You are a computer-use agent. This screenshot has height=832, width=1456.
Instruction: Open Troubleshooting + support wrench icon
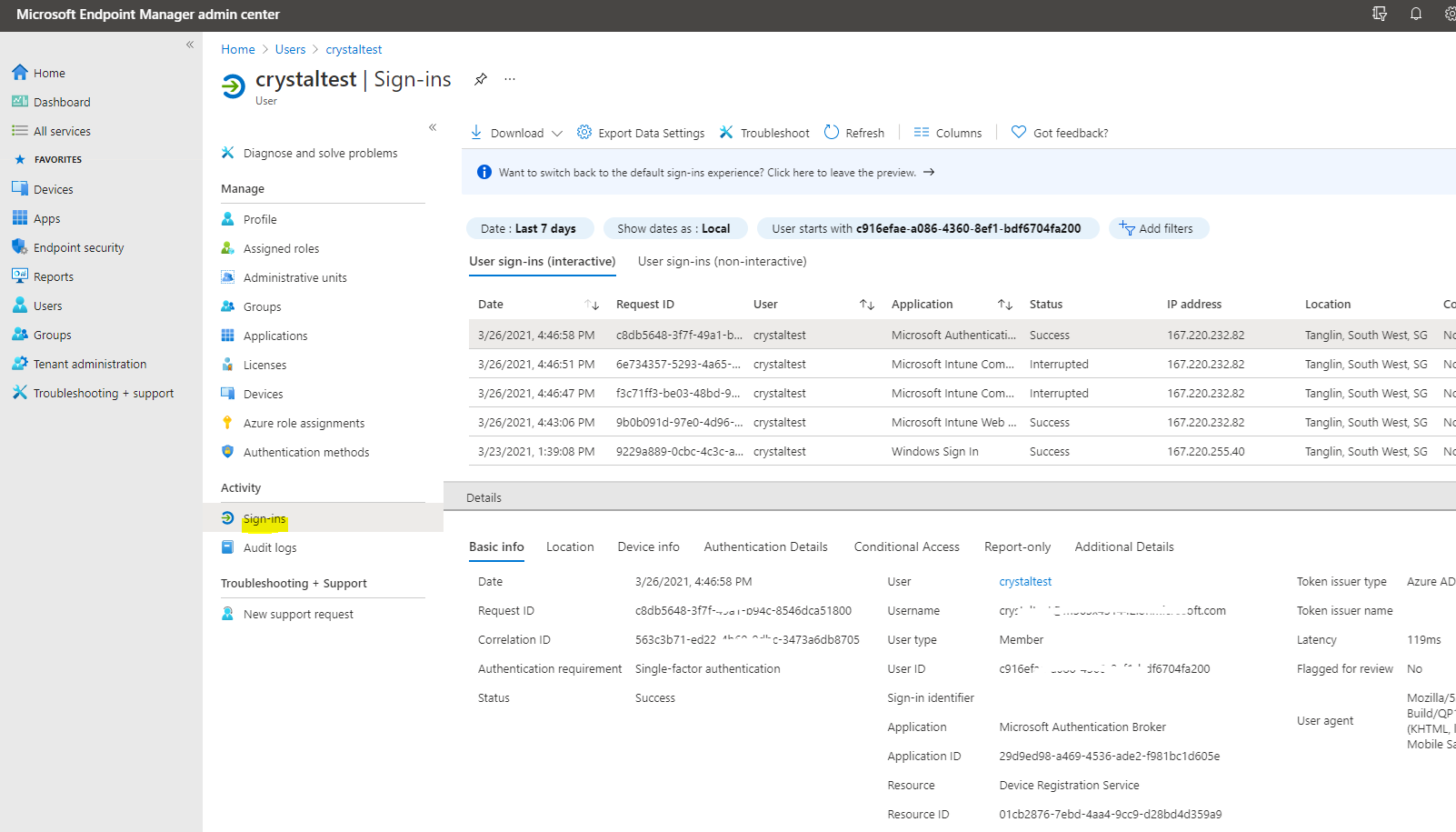click(x=20, y=392)
